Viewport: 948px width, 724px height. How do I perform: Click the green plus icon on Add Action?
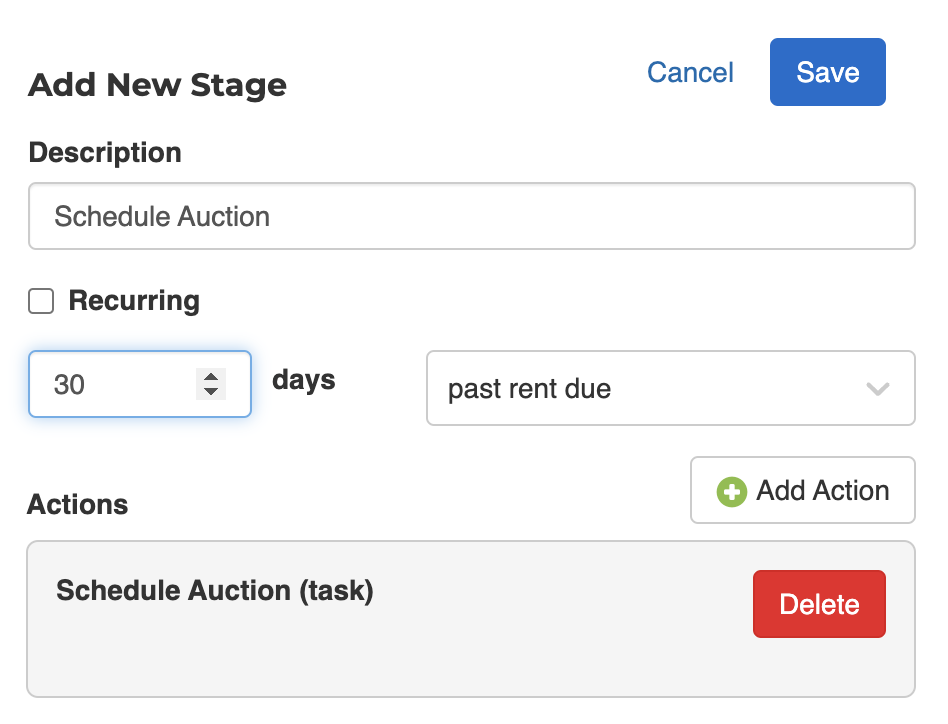pyautogui.click(x=731, y=491)
